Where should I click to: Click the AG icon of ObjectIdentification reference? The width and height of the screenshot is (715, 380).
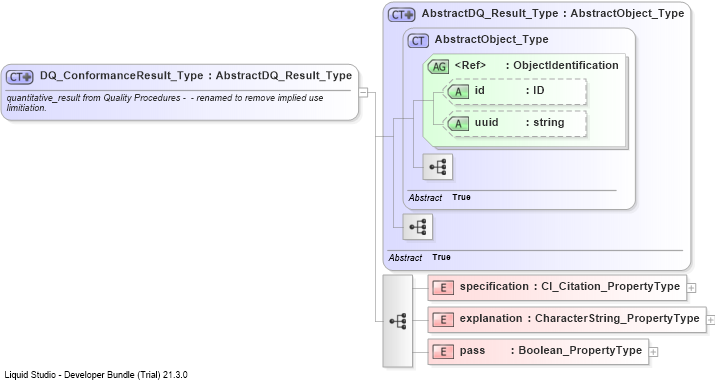point(438,67)
